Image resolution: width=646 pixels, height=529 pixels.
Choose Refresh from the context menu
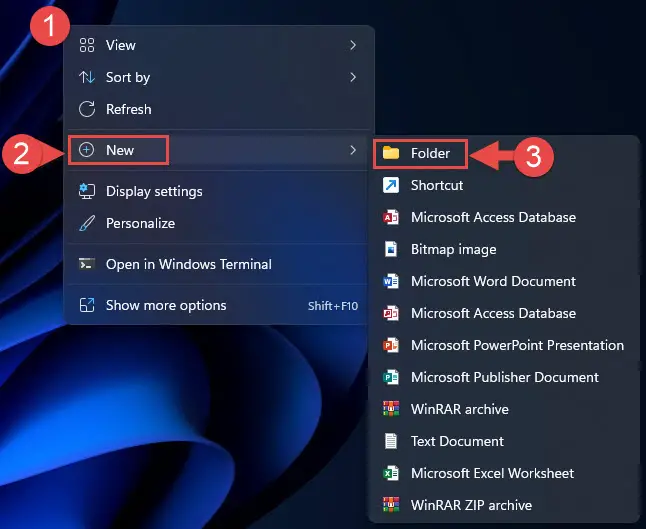(x=219, y=109)
